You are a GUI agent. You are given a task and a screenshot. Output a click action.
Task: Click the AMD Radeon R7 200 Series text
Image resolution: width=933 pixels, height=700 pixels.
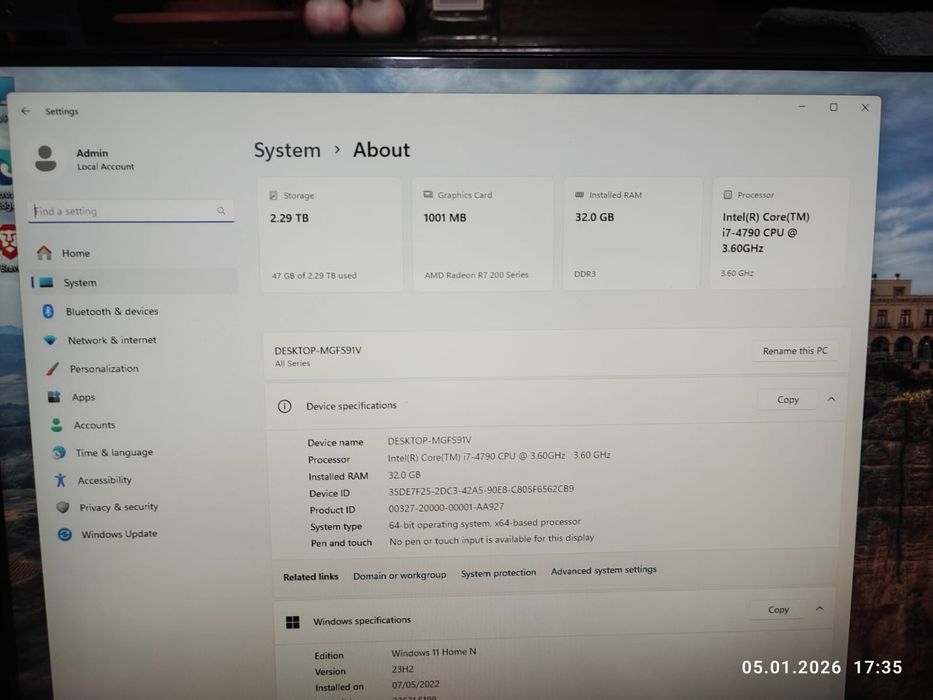(x=476, y=275)
